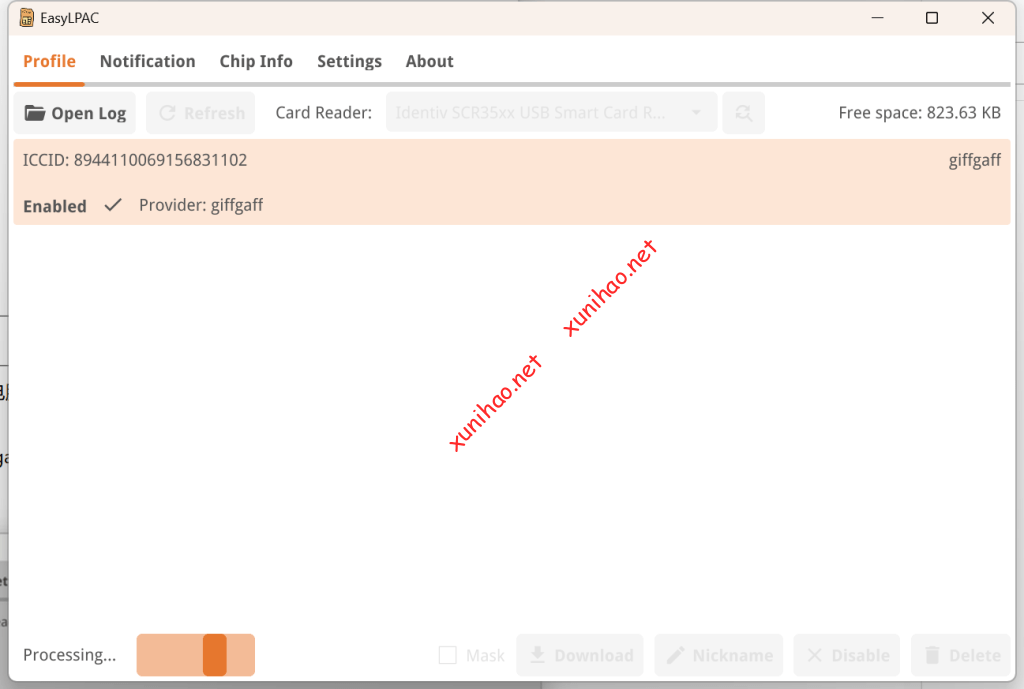Click the folder icon on Open Log
This screenshot has height=689, width=1024.
pos(35,113)
